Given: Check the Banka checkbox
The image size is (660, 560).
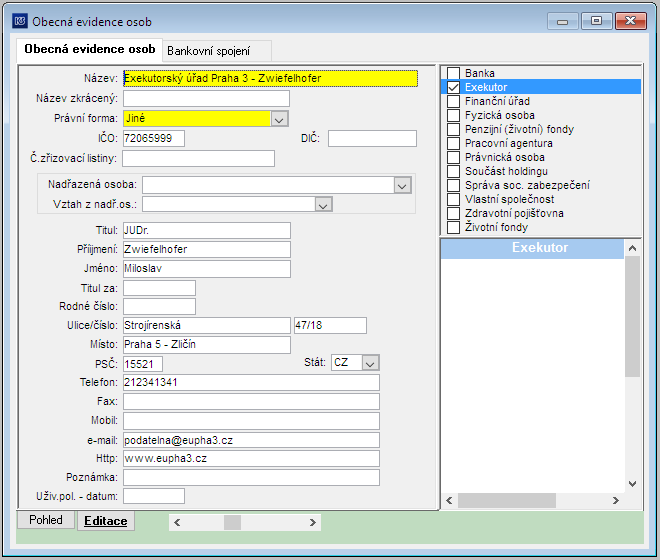Looking at the screenshot, I should click(453, 73).
